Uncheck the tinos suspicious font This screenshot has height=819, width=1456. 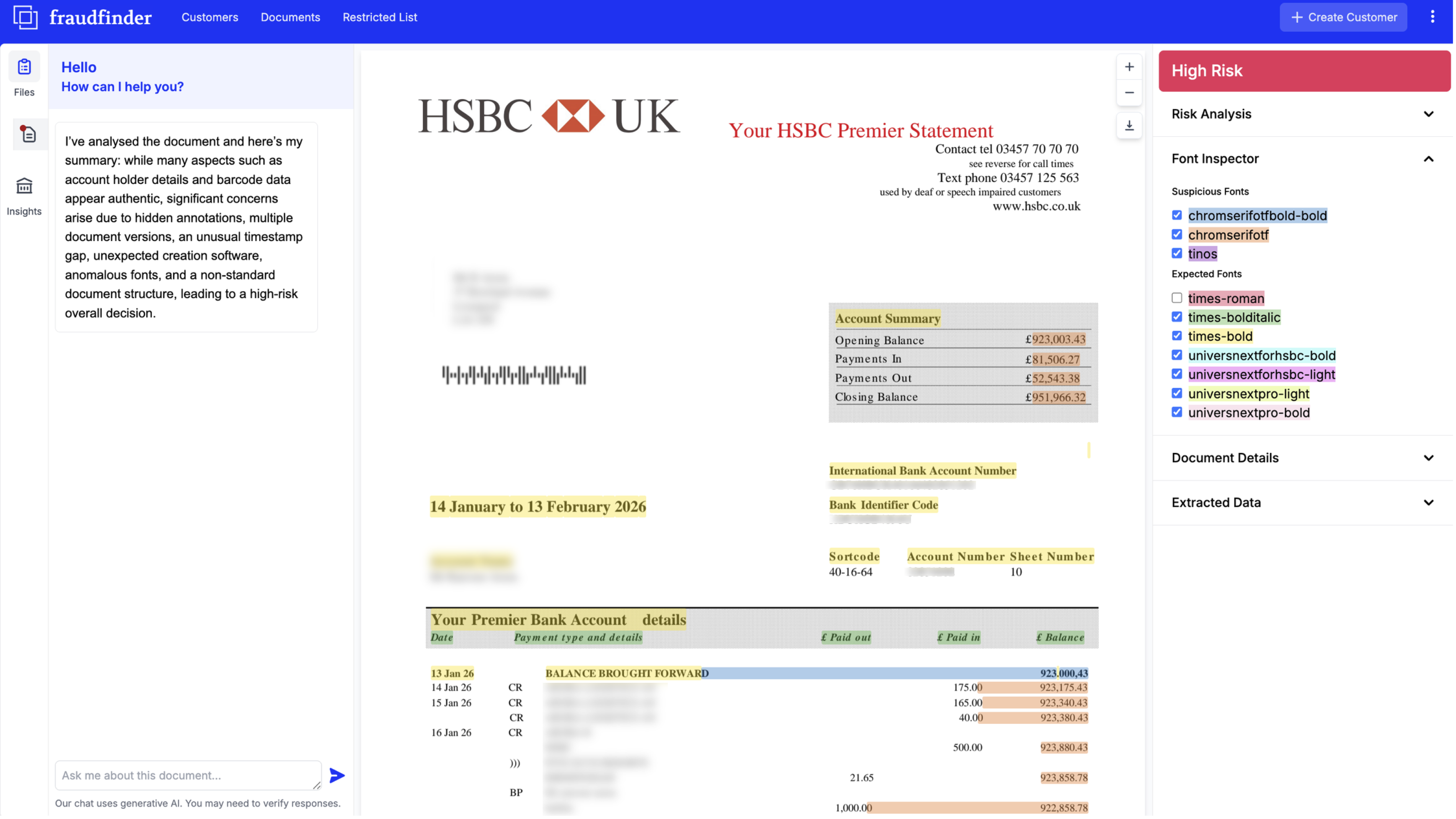point(1177,253)
